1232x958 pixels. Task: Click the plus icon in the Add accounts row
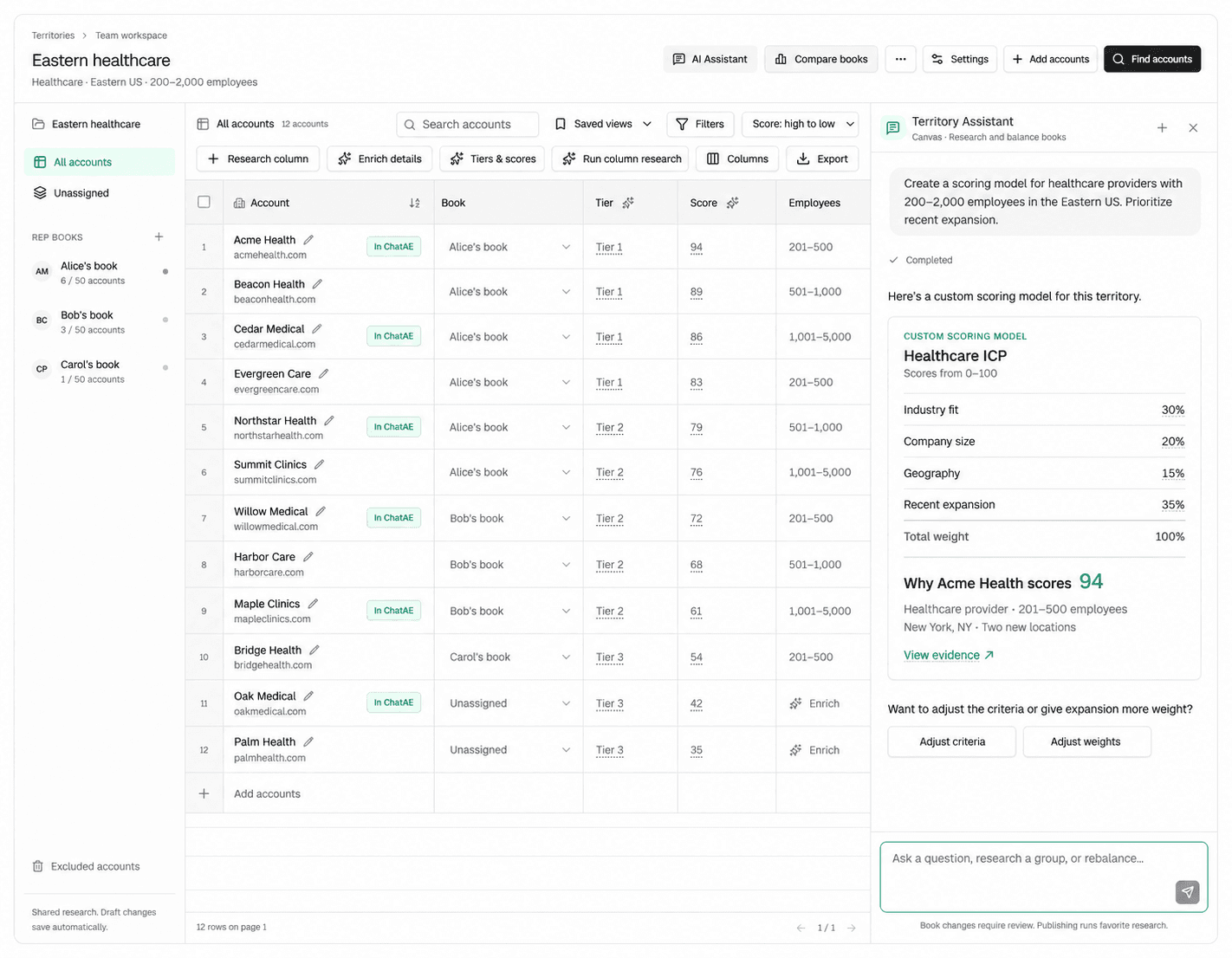[204, 793]
